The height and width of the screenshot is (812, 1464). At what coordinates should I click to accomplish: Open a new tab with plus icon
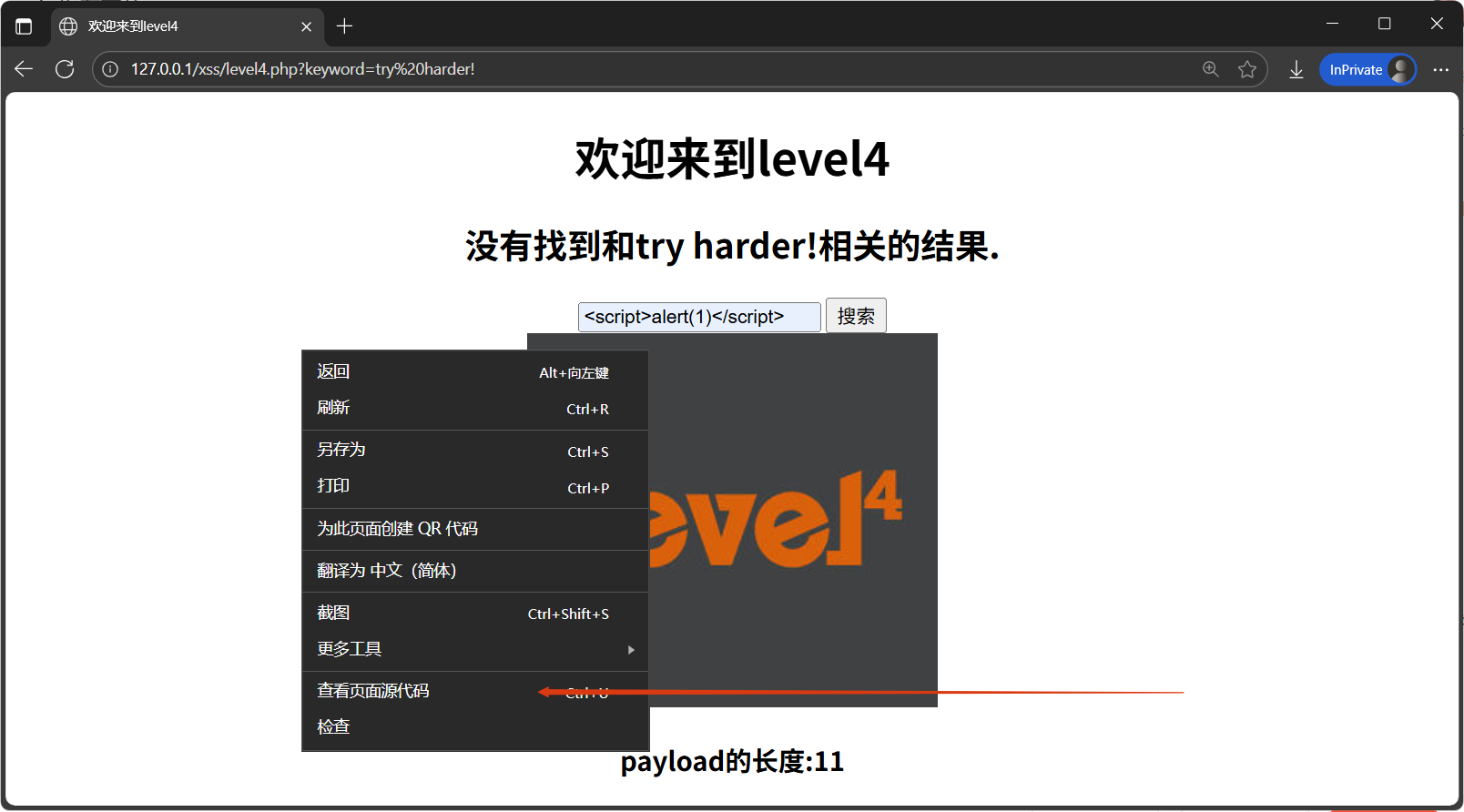[344, 26]
